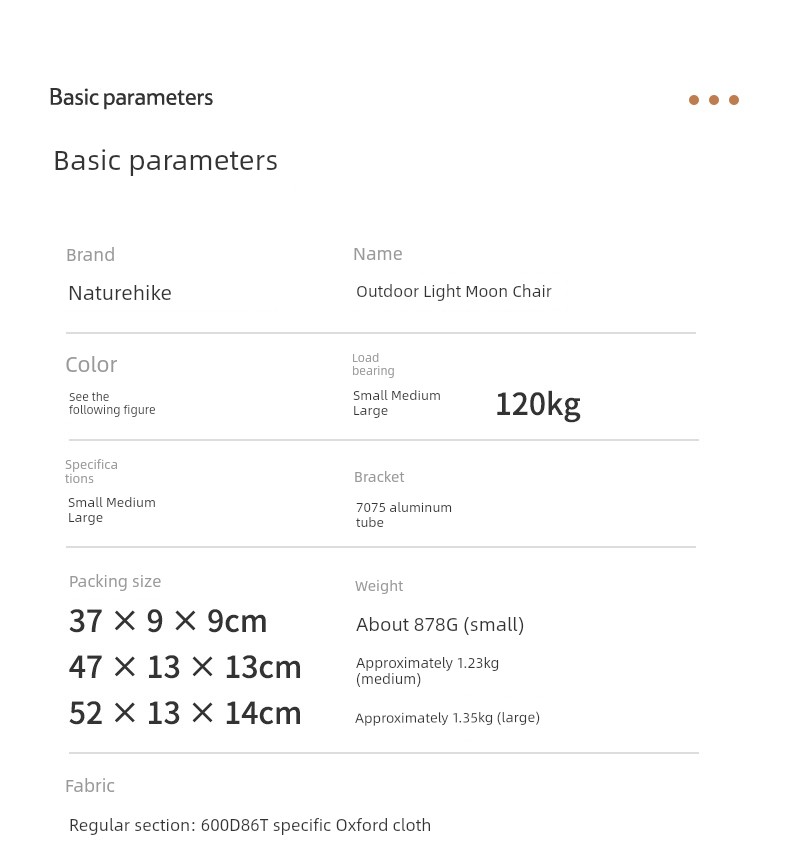Click Approximately 1.35kg (large) weight
The width and height of the screenshot is (790, 854).
click(447, 718)
